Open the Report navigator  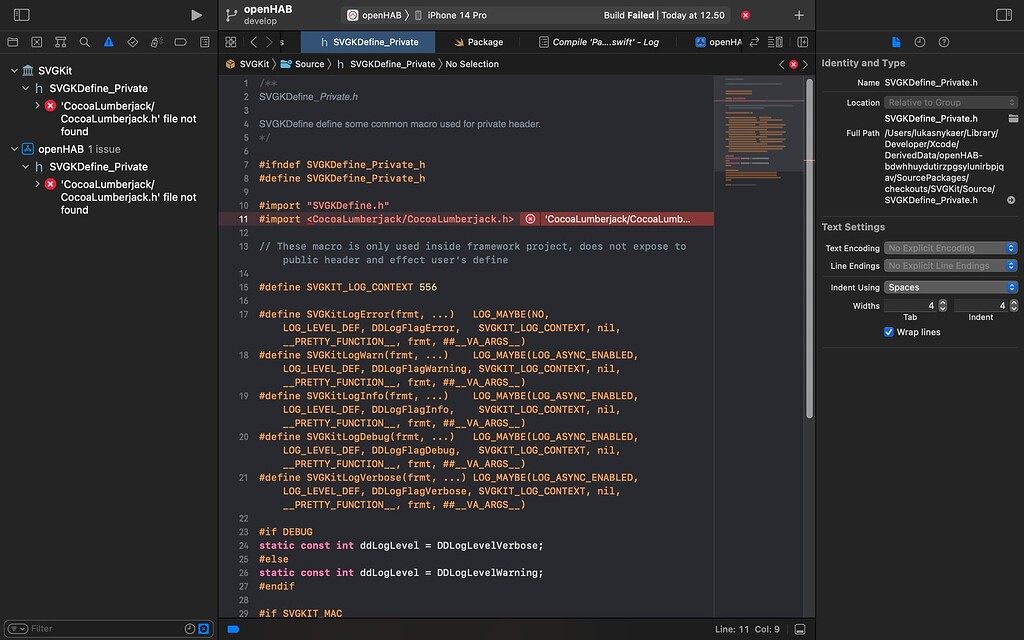click(x=204, y=41)
